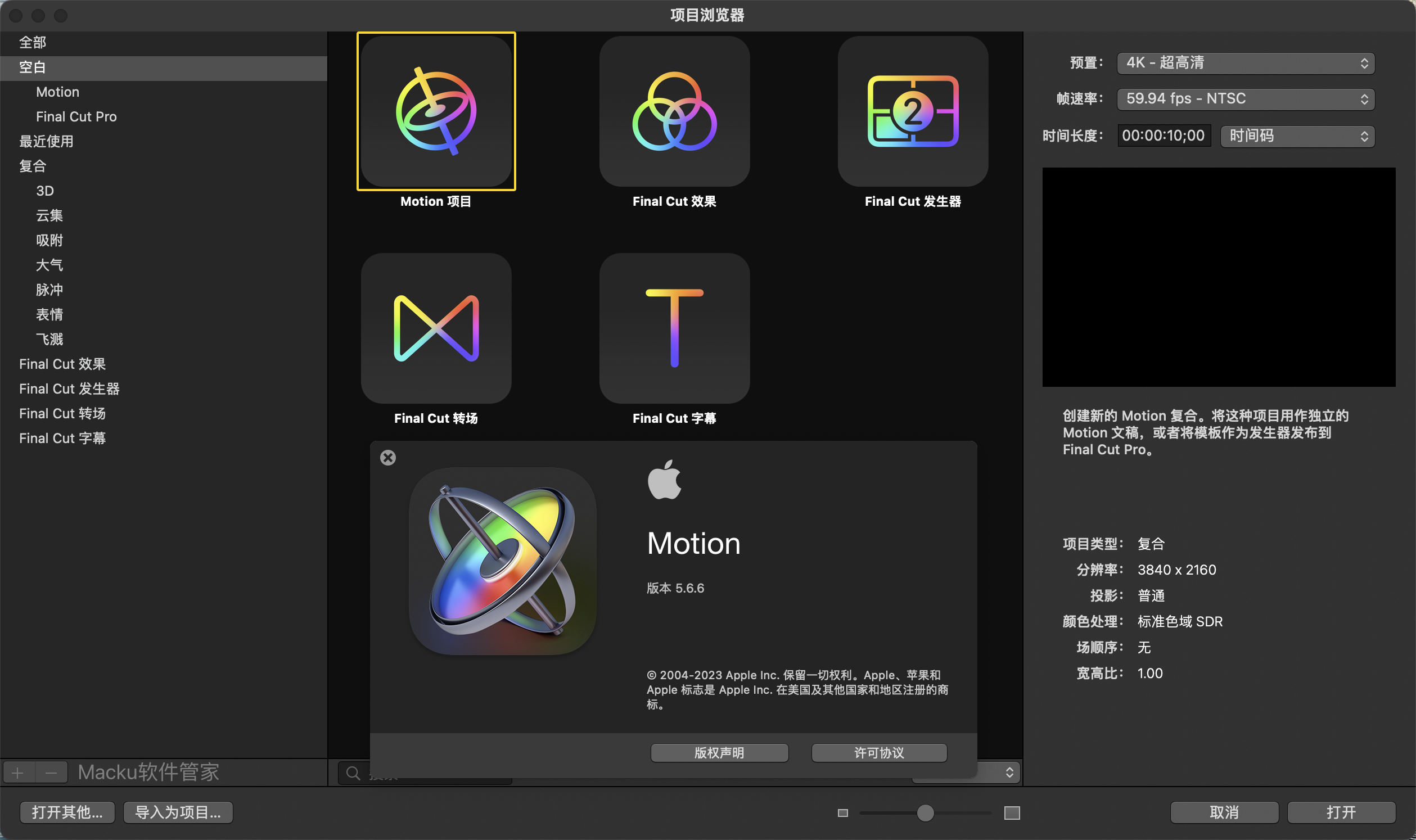Click the search magnifier icon
The height and width of the screenshot is (840, 1416).
pyautogui.click(x=353, y=773)
